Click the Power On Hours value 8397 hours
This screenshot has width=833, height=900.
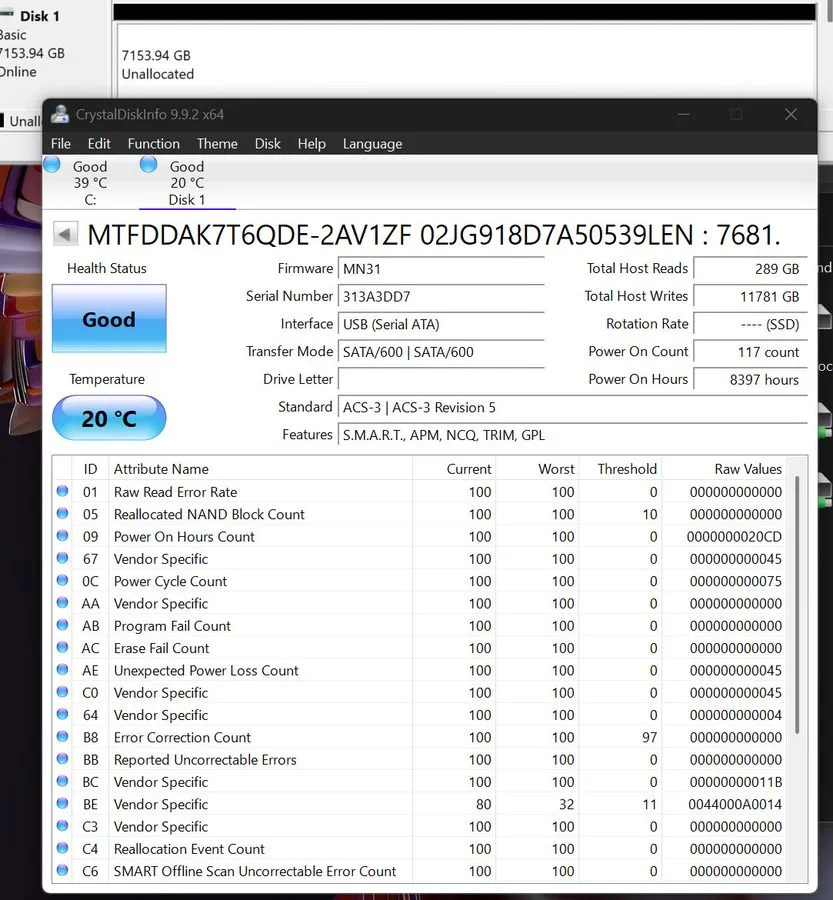(x=750, y=379)
